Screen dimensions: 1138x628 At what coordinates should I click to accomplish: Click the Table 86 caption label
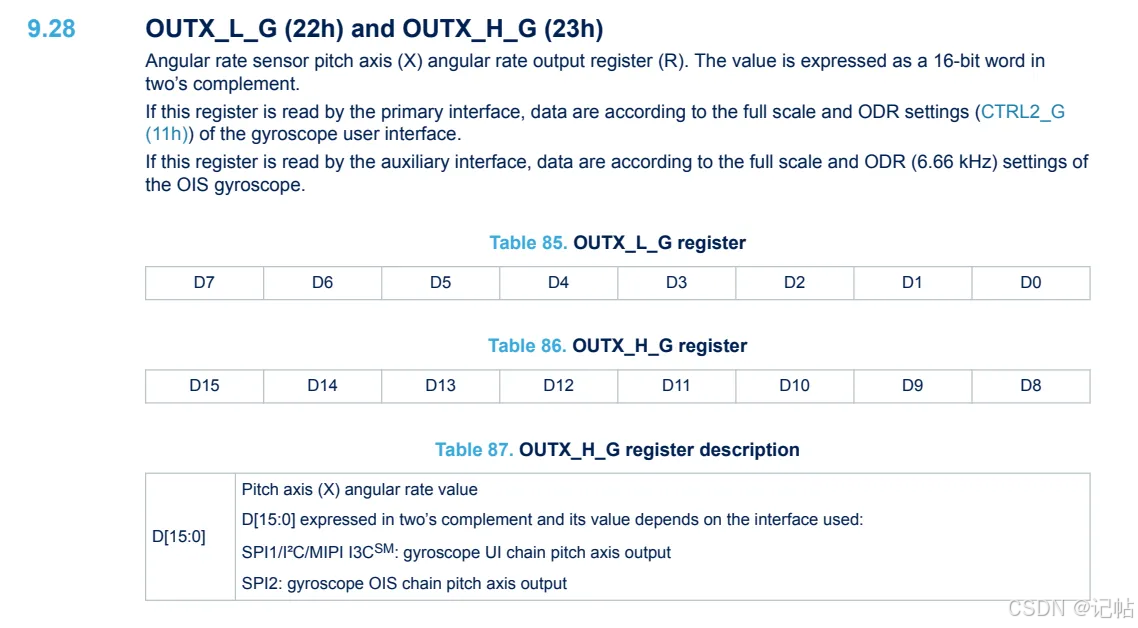[527, 346]
